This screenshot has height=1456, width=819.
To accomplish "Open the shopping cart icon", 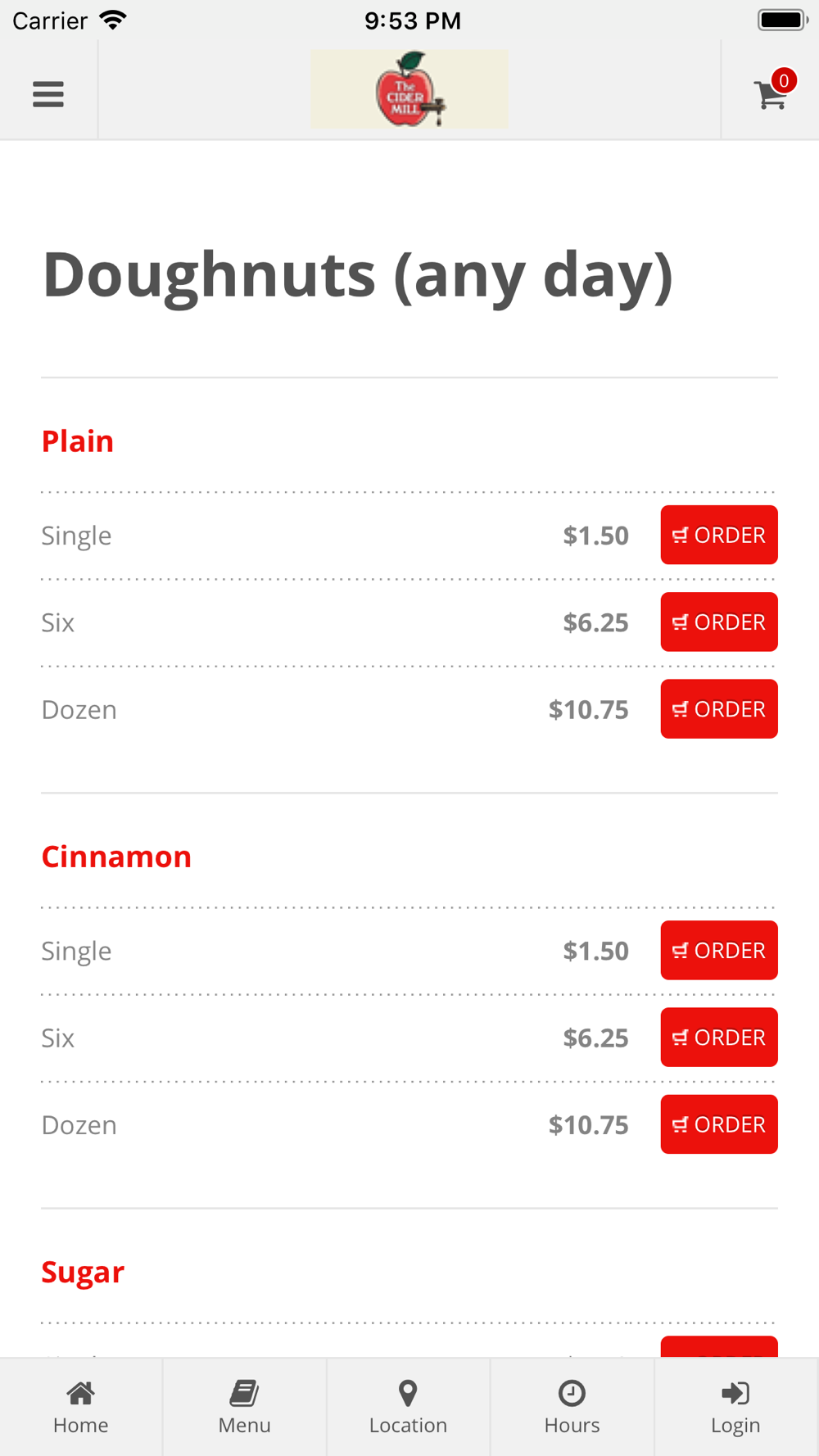I will (x=770, y=94).
